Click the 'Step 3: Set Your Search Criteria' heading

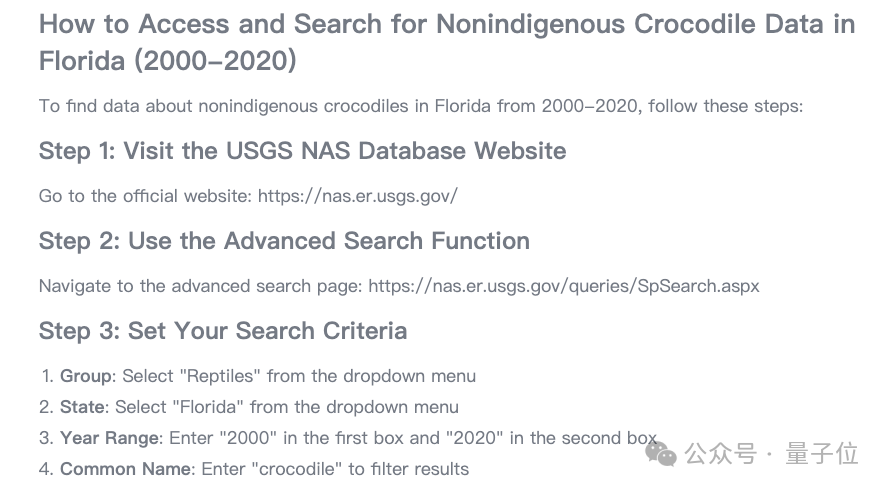click(x=223, y=331)
